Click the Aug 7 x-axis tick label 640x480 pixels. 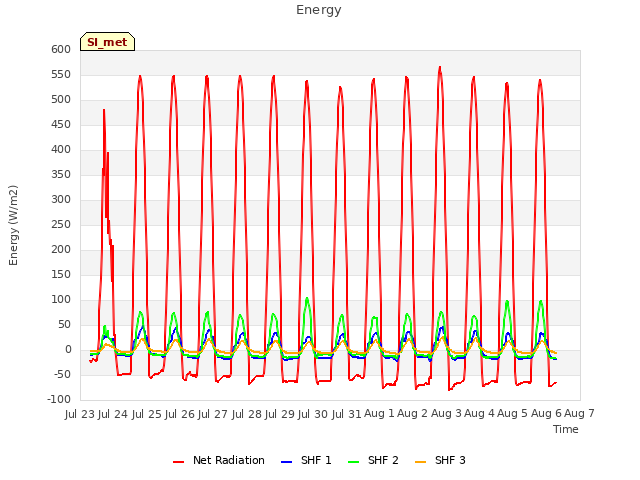tap(579, 414)
